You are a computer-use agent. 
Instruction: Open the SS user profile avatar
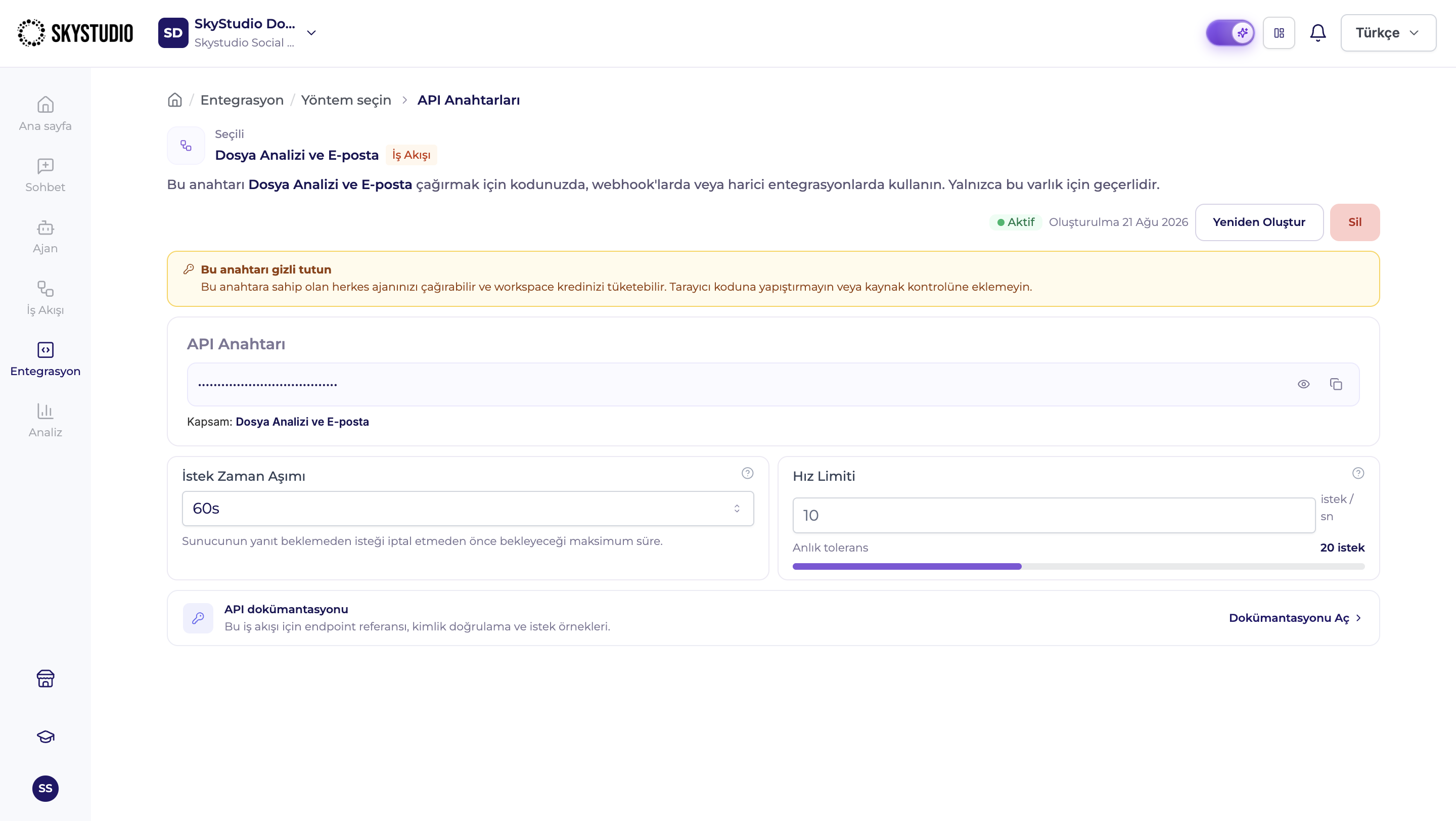pyautogui.click(x=45, y=788)
